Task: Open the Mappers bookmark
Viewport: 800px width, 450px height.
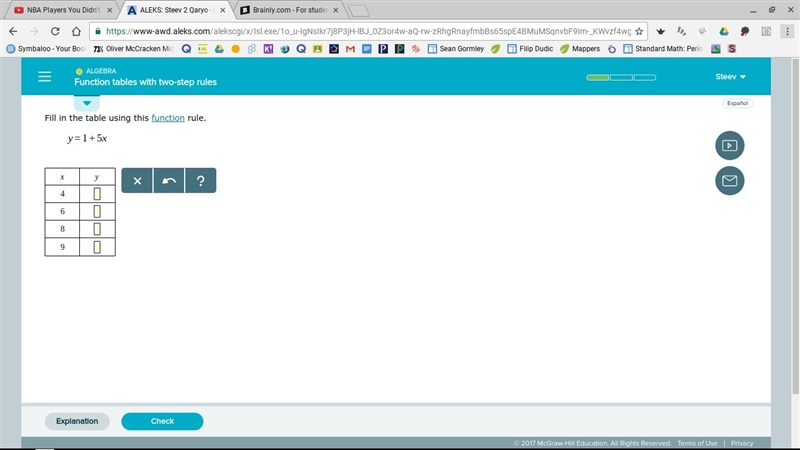Action: pyautogui.click(x=580, y=49)
